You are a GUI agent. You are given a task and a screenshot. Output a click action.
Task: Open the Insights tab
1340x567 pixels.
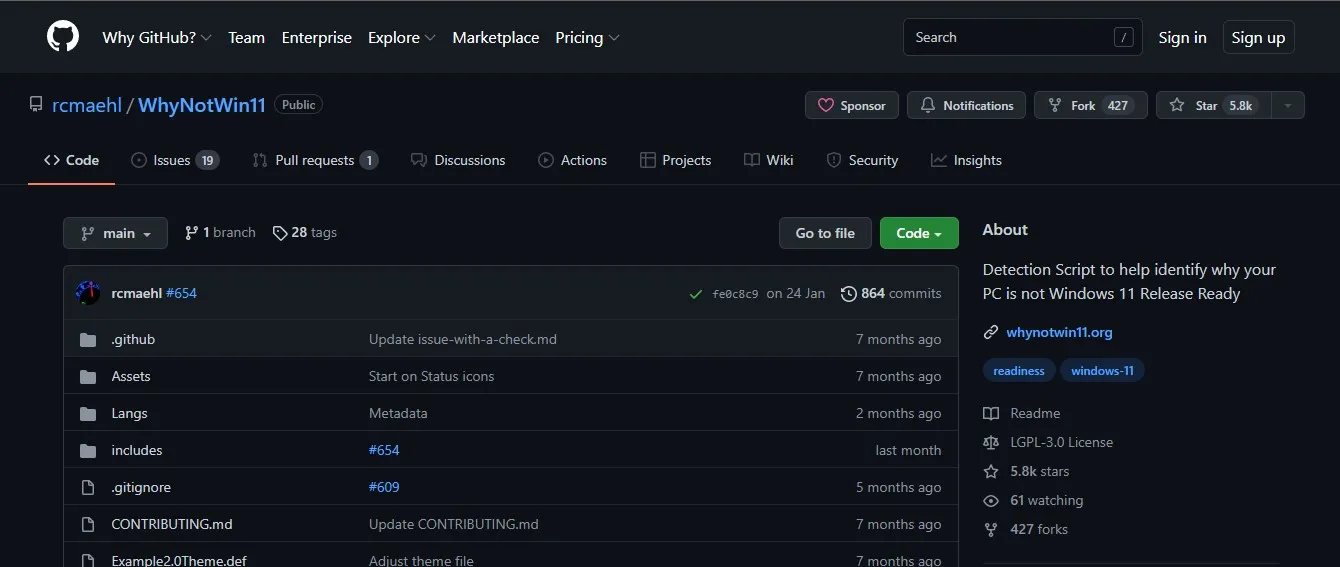(x=966, y=160)
